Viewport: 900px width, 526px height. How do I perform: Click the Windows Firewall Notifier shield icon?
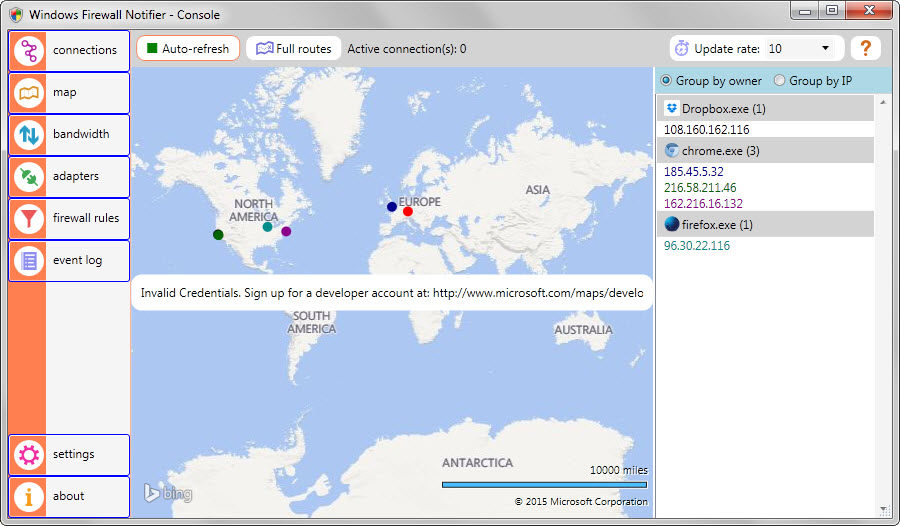coord(16,14)
